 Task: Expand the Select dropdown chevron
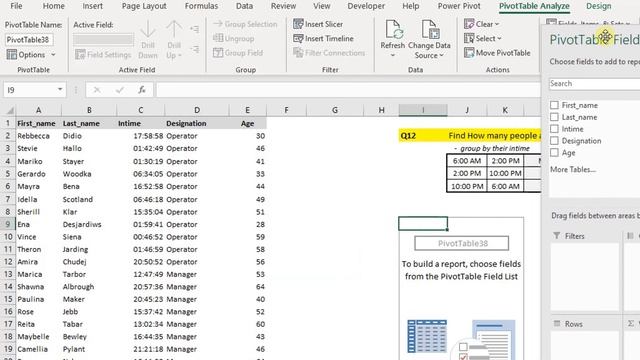tap(499, 38)
